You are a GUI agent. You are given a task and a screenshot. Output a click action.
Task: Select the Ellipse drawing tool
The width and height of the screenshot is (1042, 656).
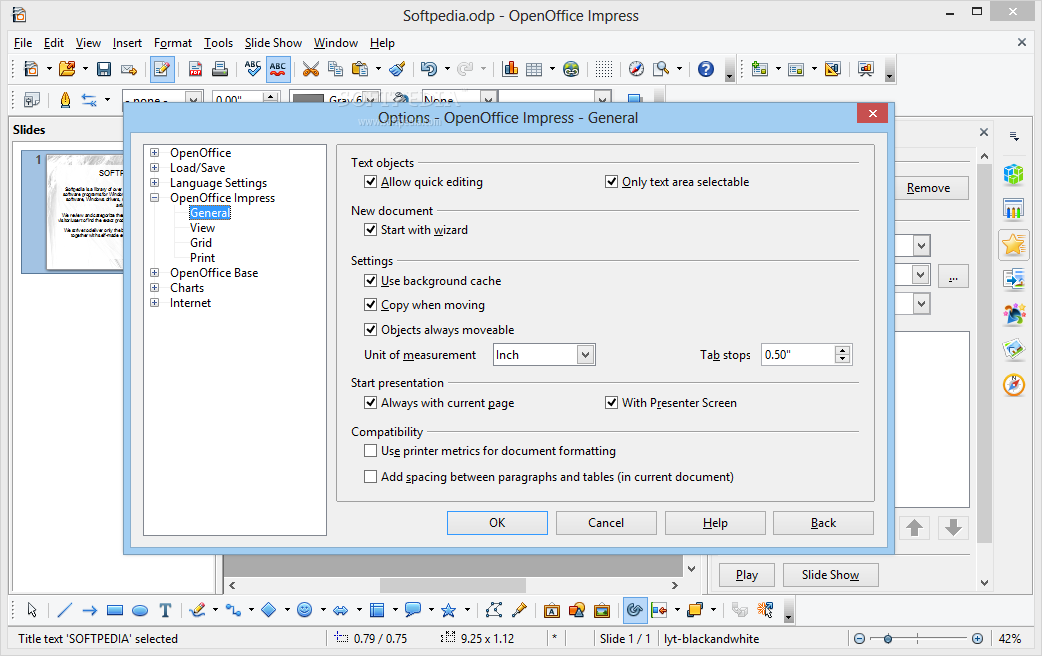[x=140, y=610]
